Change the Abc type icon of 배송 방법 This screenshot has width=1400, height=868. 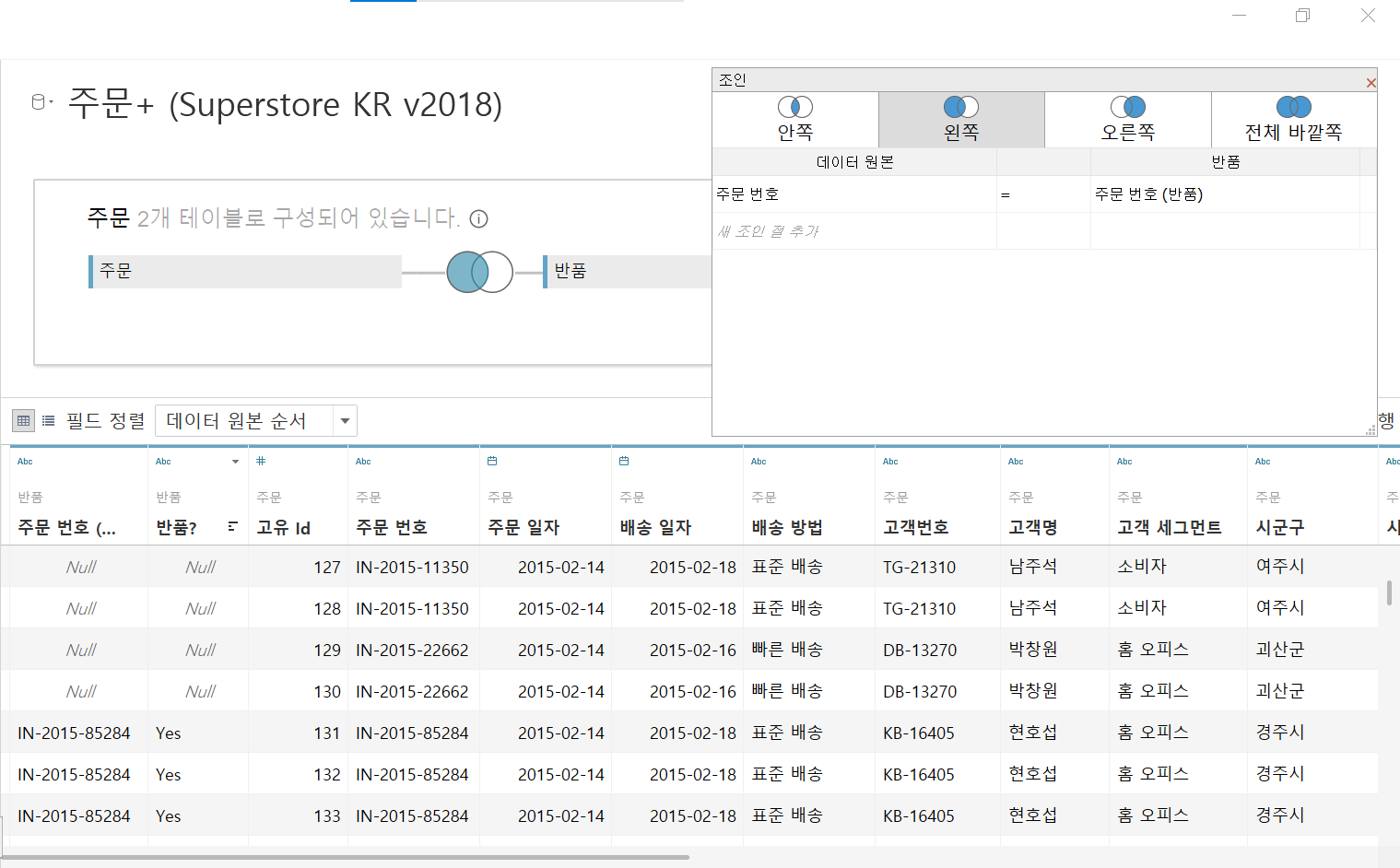tap(759, 462)
